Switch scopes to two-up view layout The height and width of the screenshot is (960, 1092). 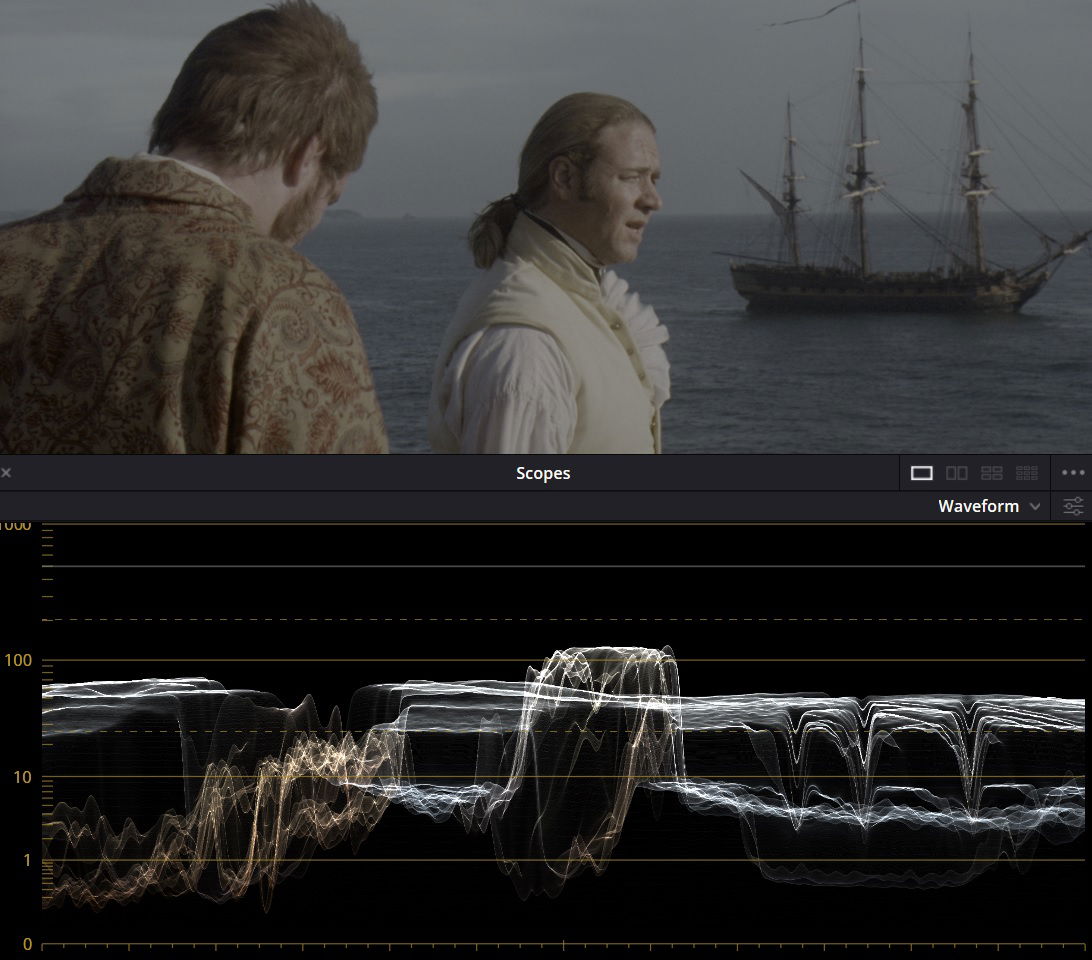(x=956, y=474)
